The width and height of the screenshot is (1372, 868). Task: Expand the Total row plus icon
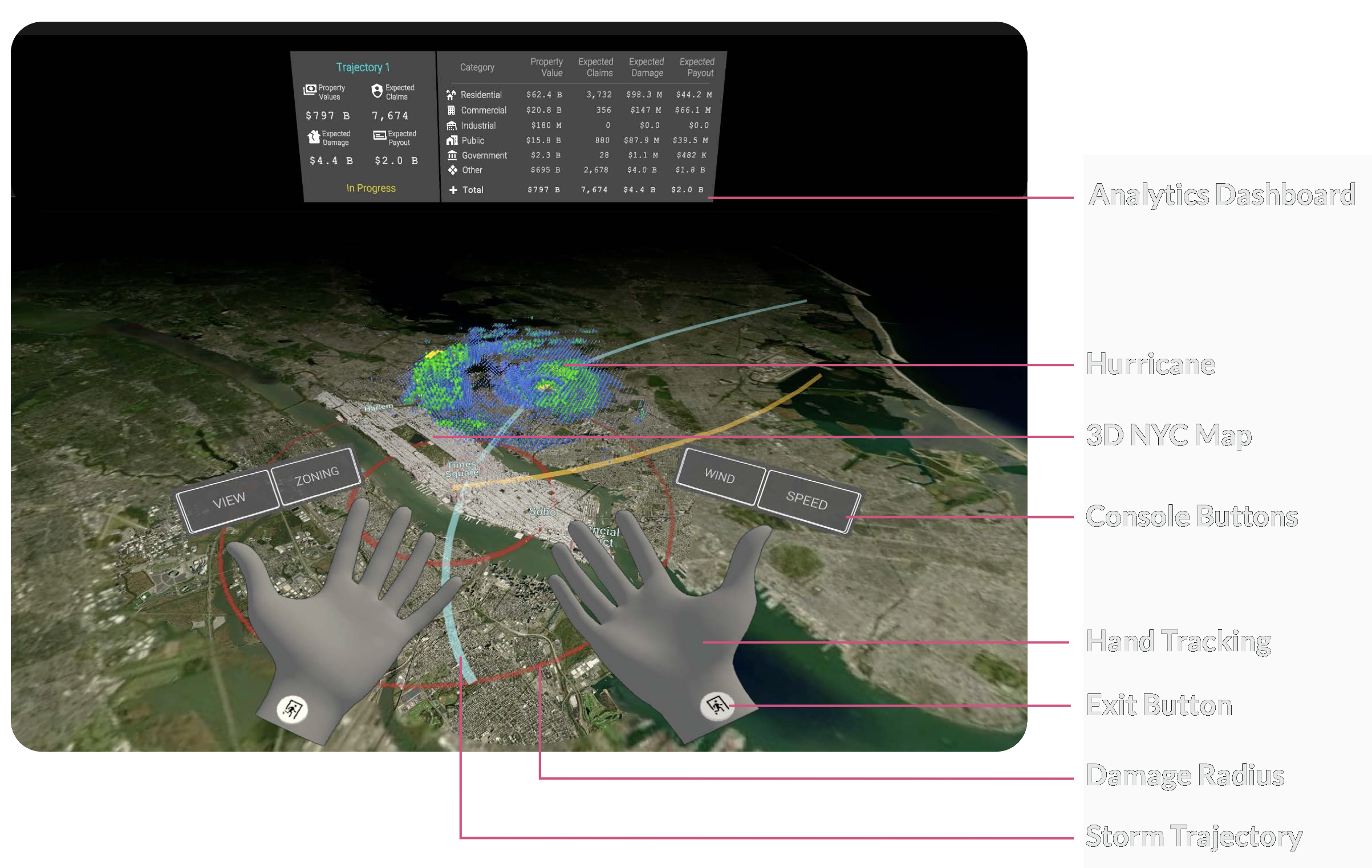coord(453,190)
